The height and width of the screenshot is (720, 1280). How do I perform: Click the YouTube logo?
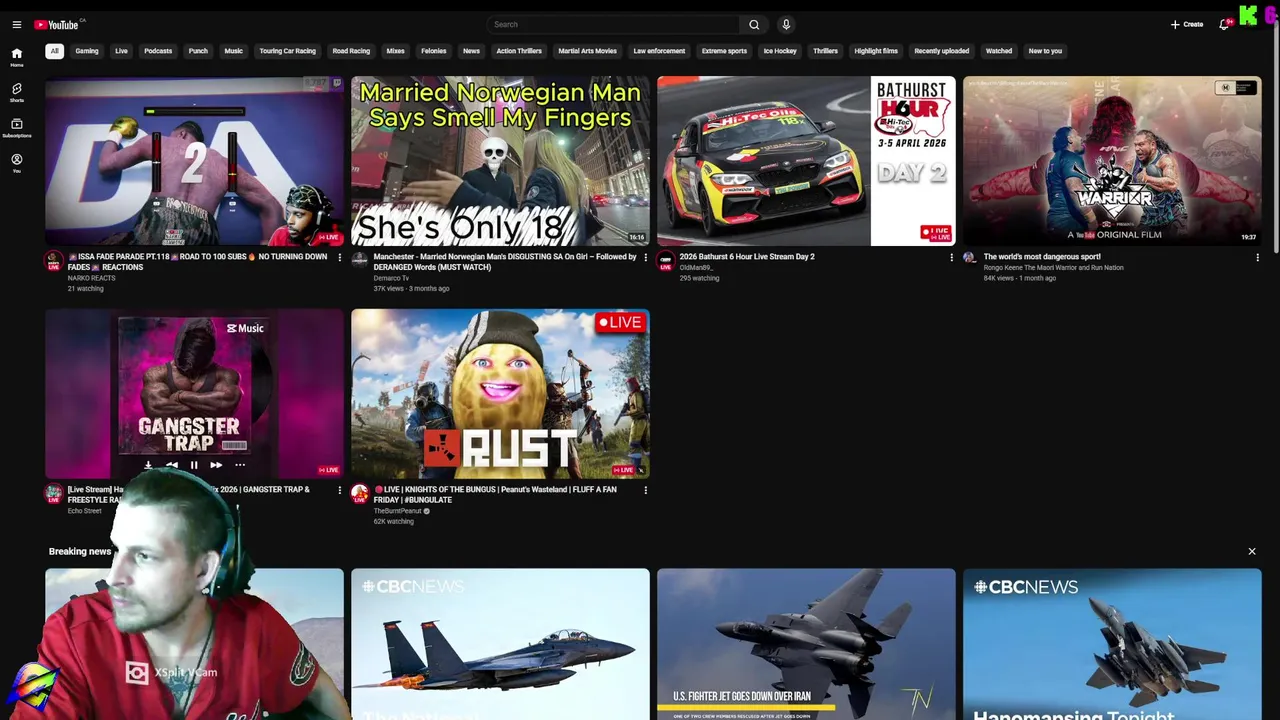58,25
